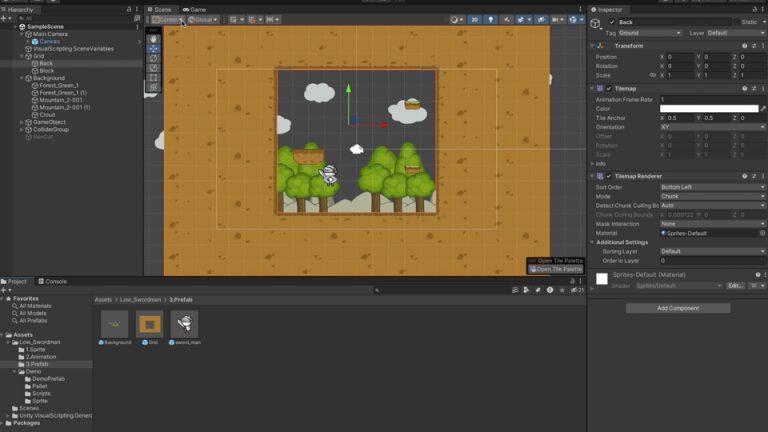This screenshot has width=768, height=432.
Task: Lock the Inspector panel
Action: pos(755,9)
